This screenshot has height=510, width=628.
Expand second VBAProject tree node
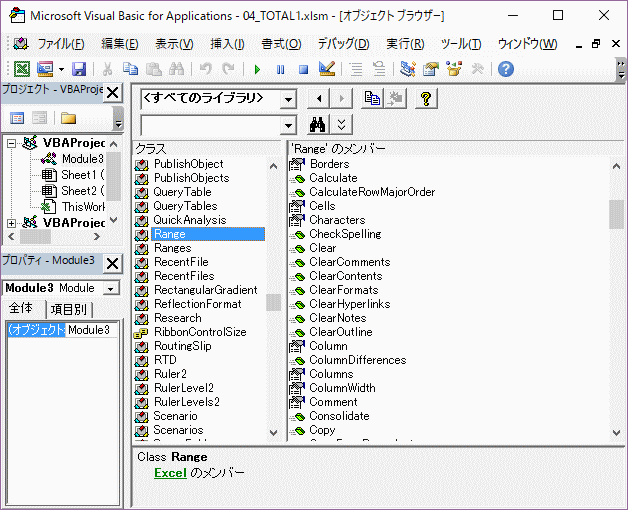[x=12, y=223]
